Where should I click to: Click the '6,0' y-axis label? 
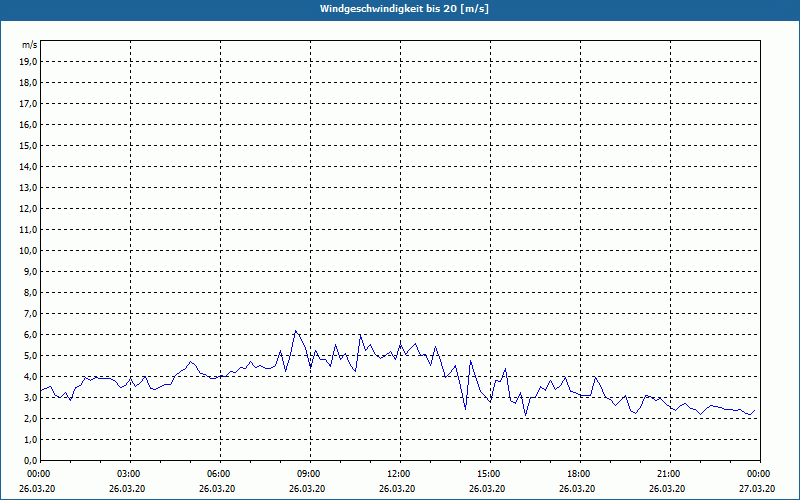(30, 335)
